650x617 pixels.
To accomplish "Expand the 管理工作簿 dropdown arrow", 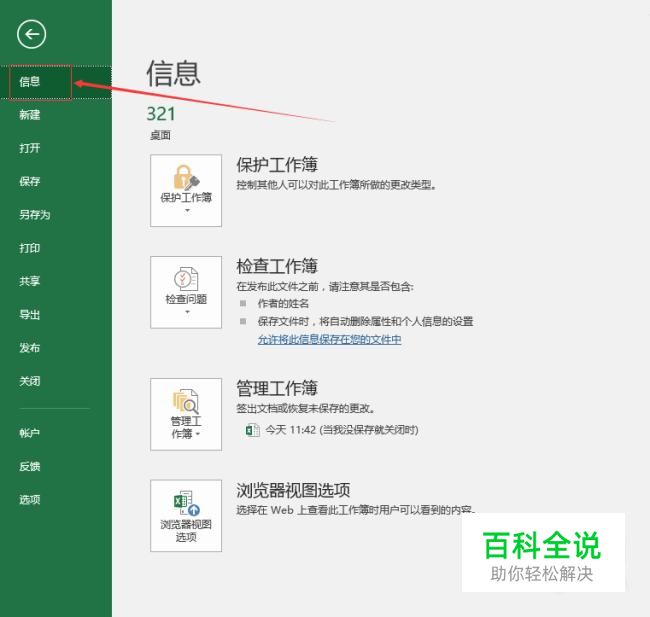I will click(198, 434).
